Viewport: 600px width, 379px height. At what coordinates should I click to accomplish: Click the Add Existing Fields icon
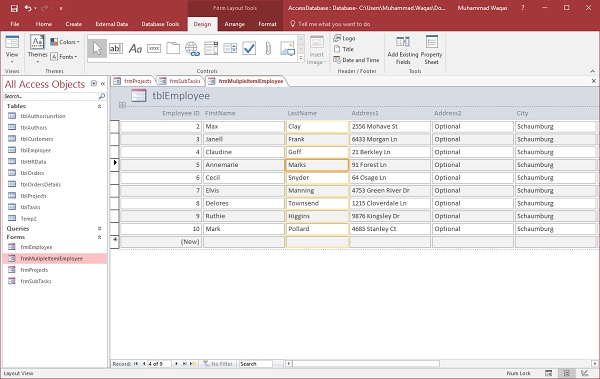(403, 50)
